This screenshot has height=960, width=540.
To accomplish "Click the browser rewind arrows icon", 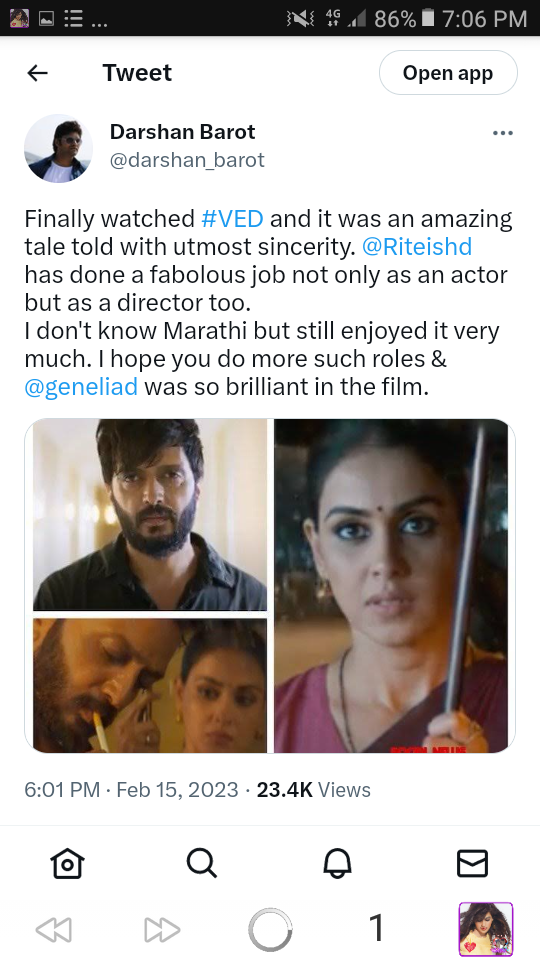I will [x=54, y=930].
